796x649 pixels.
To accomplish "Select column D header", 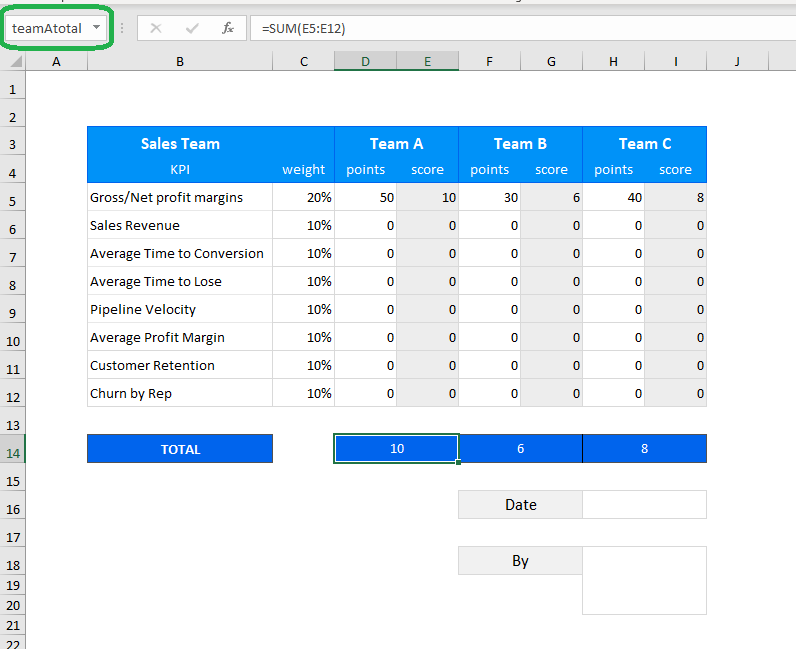I will pos(365,62).
